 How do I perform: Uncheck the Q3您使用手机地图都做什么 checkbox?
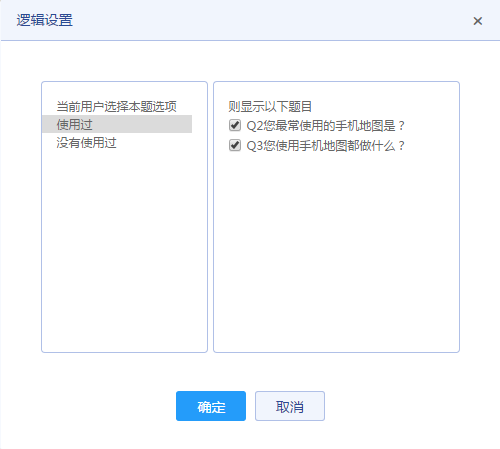[235, 145]
